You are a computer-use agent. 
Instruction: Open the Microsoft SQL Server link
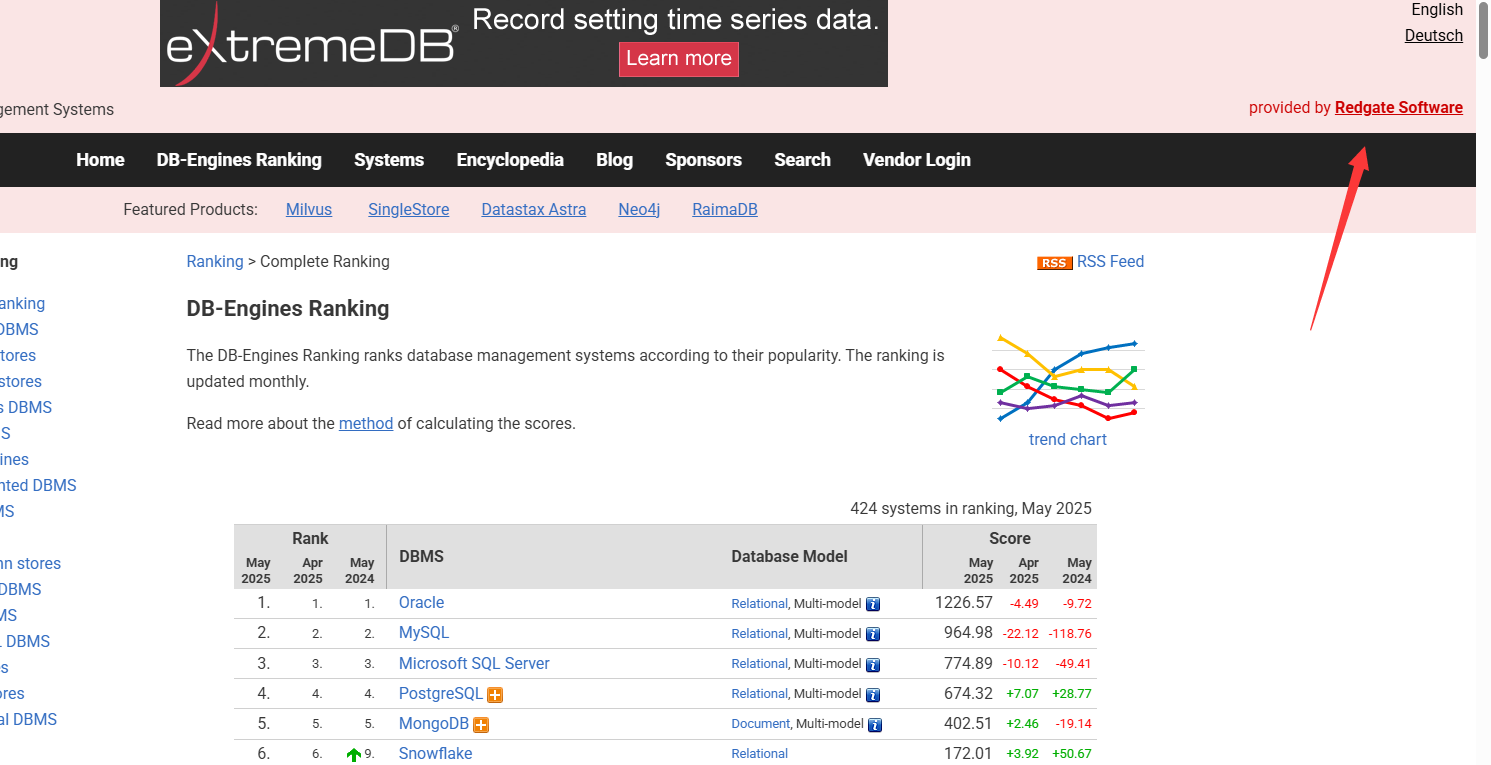pos(474,664)
